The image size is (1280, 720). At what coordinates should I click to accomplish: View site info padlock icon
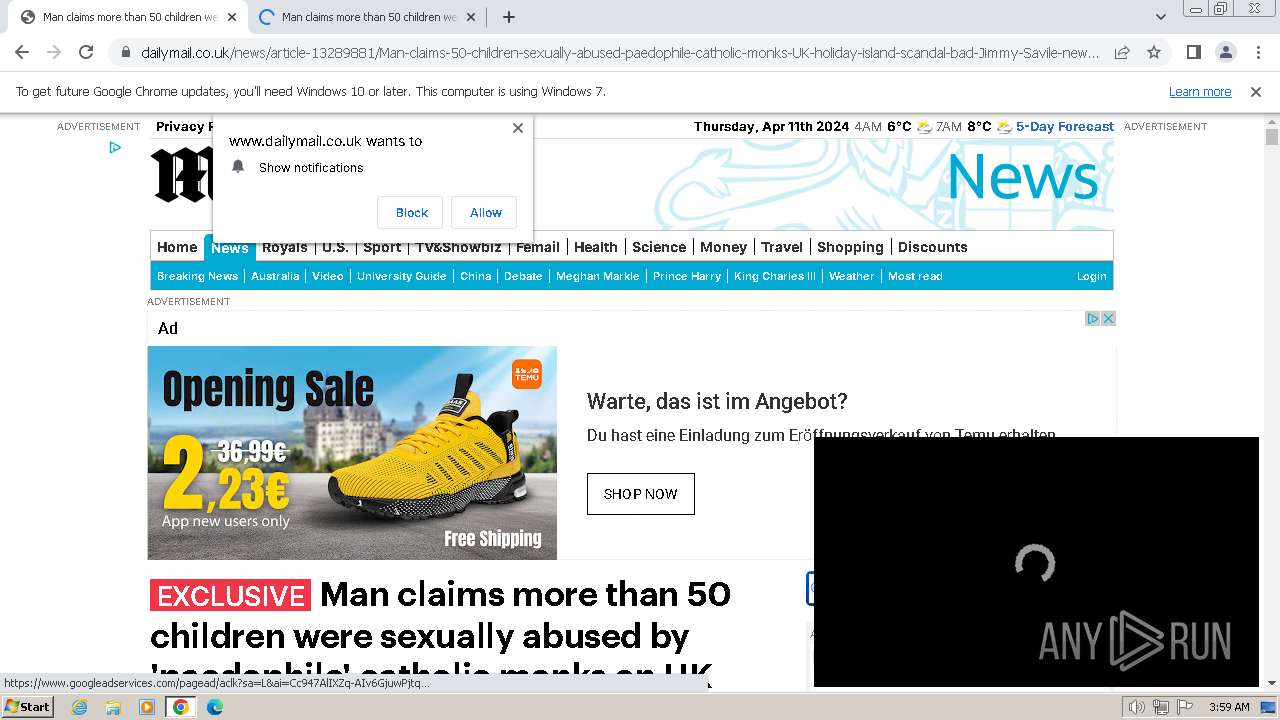coord(124,52)
